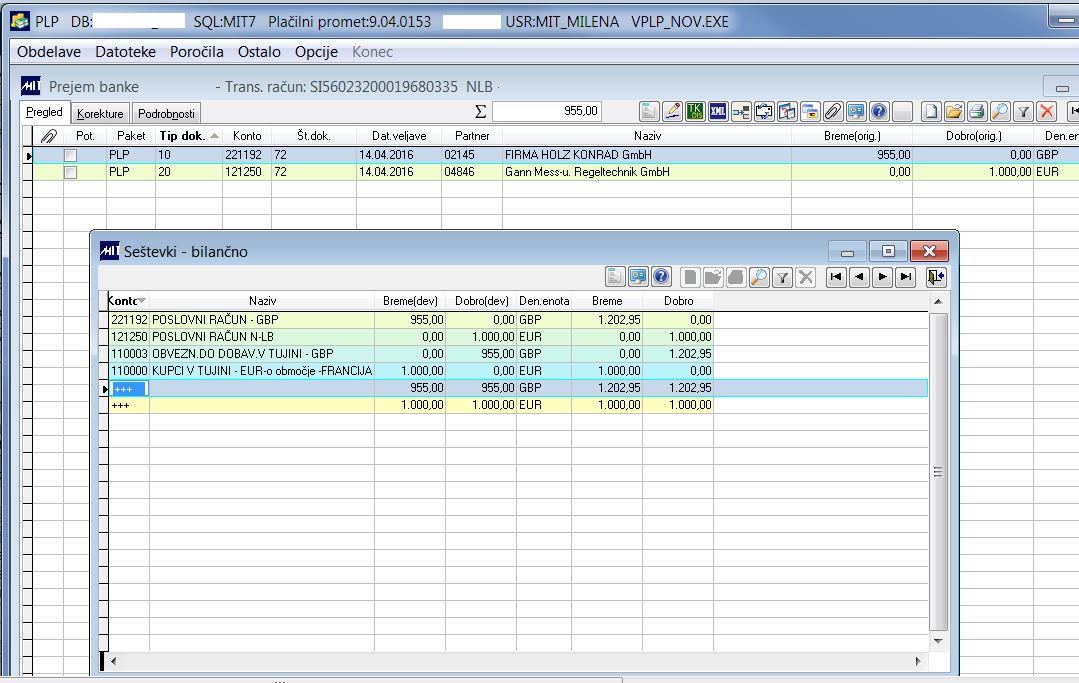
Task: Click help question mark in Prejem banke toolbar
Action: 879,111
